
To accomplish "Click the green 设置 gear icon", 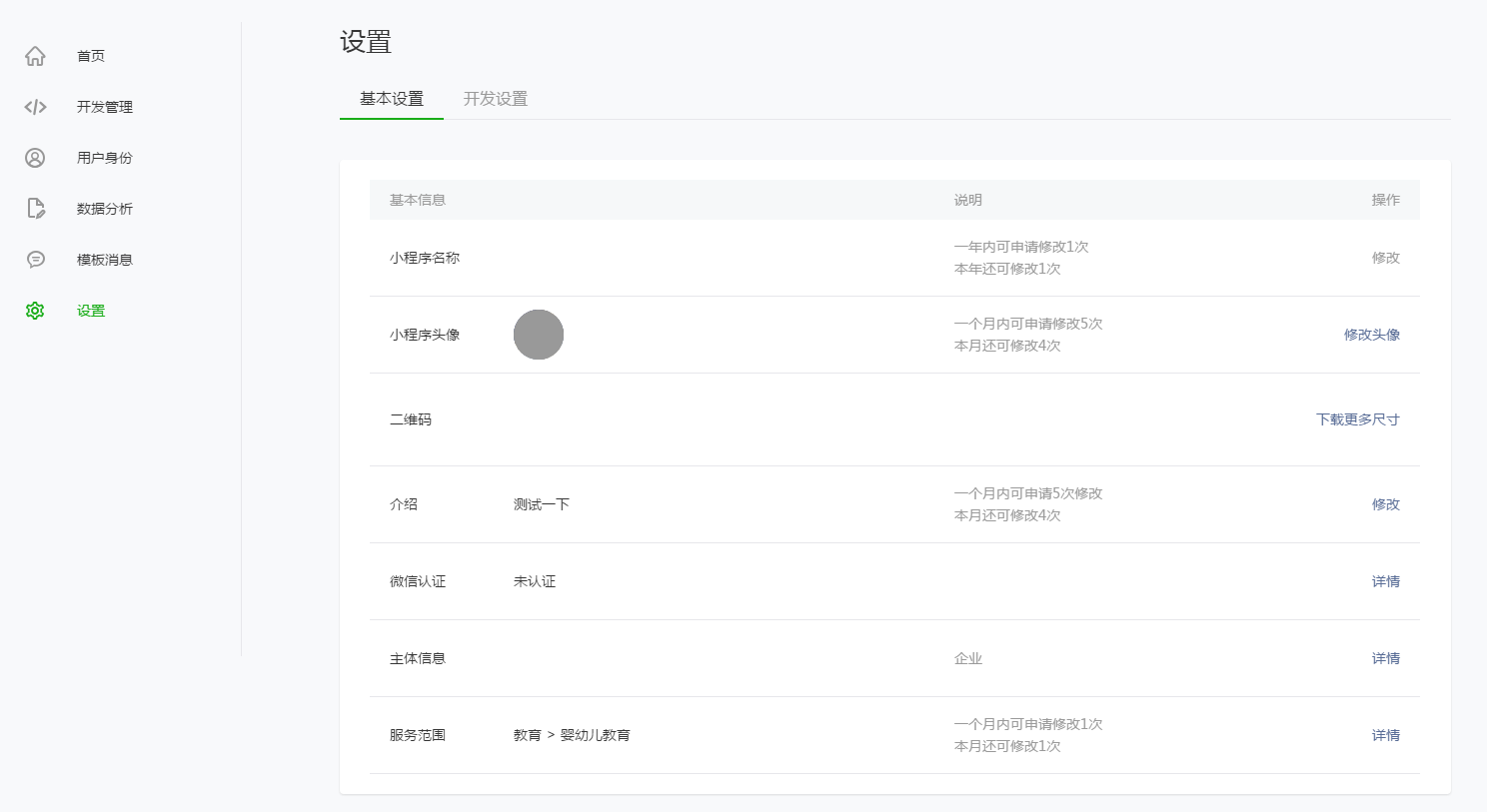I will point(35,310).
